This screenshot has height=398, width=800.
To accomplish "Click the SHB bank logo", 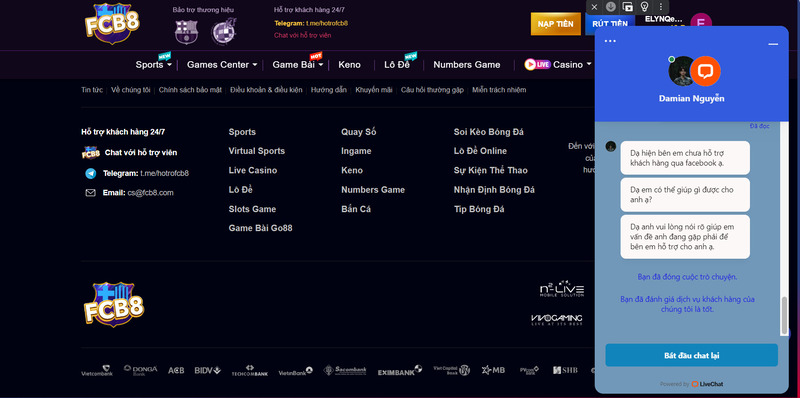I will pyautogui.click(x=565, y=370).
